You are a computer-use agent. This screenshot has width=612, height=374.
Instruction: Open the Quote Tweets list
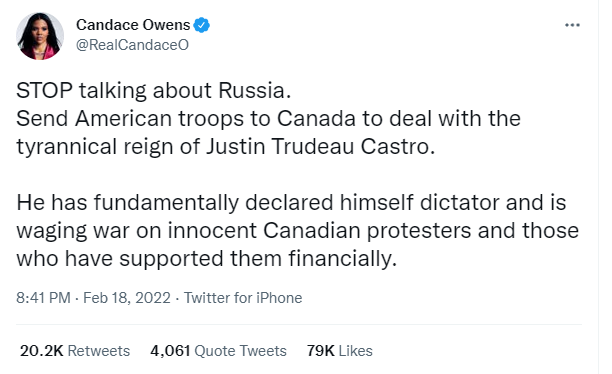tap(219, 351)
